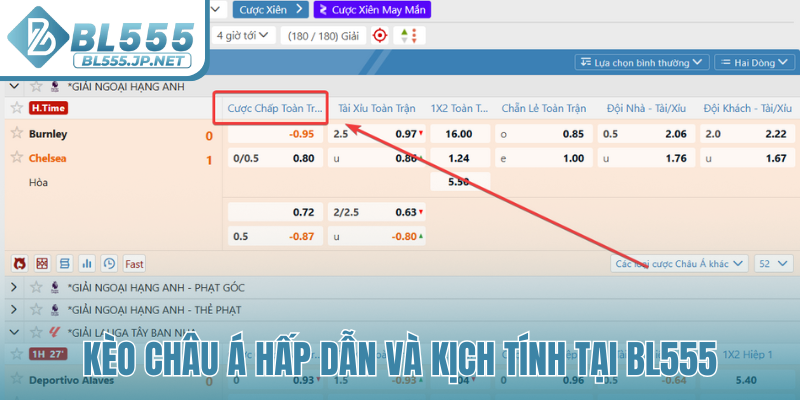This screenshot has height=400, width=800.
Task: Pick odd (o) odds 0.85
Action: pyautogui.click(x=544, y=134)
